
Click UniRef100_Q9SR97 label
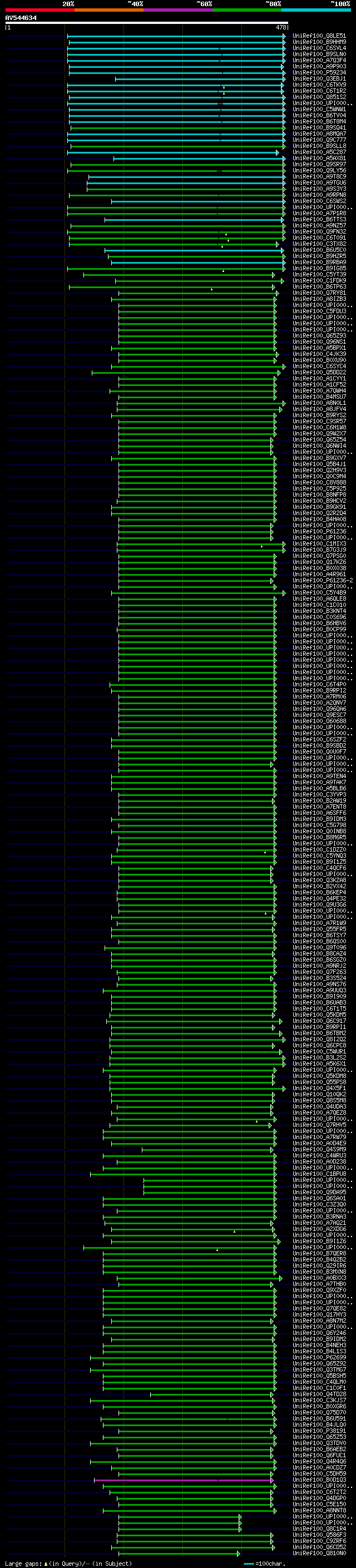[319, 165]
